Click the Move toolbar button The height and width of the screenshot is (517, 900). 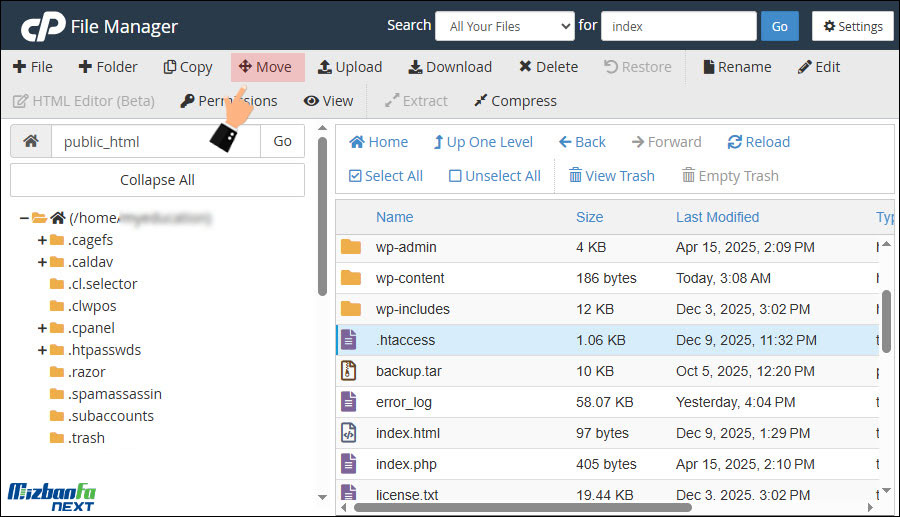[x=266, y=67]
